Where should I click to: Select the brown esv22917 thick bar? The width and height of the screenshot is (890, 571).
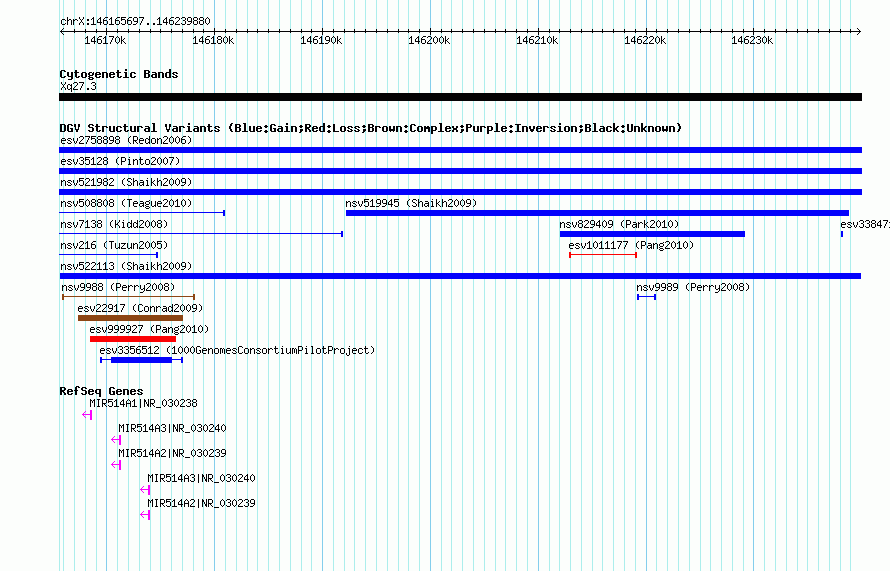click(x=131, y=318)
